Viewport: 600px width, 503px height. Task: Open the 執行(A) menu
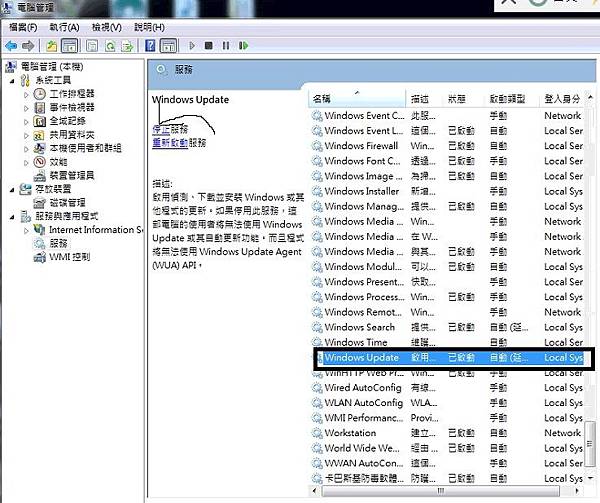pyautogui.click(x=65, y=27)
